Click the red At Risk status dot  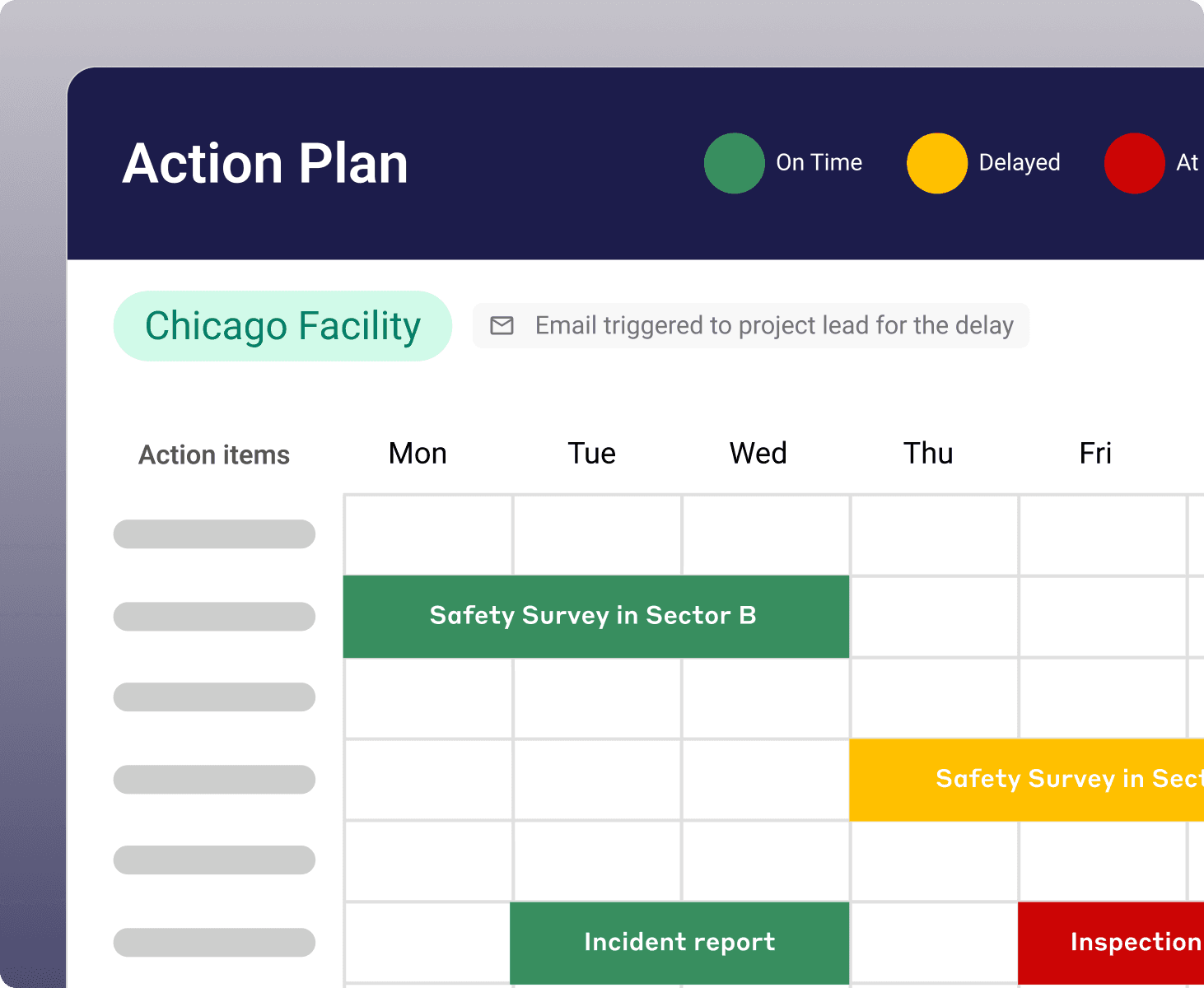(x=1134, y=163)
